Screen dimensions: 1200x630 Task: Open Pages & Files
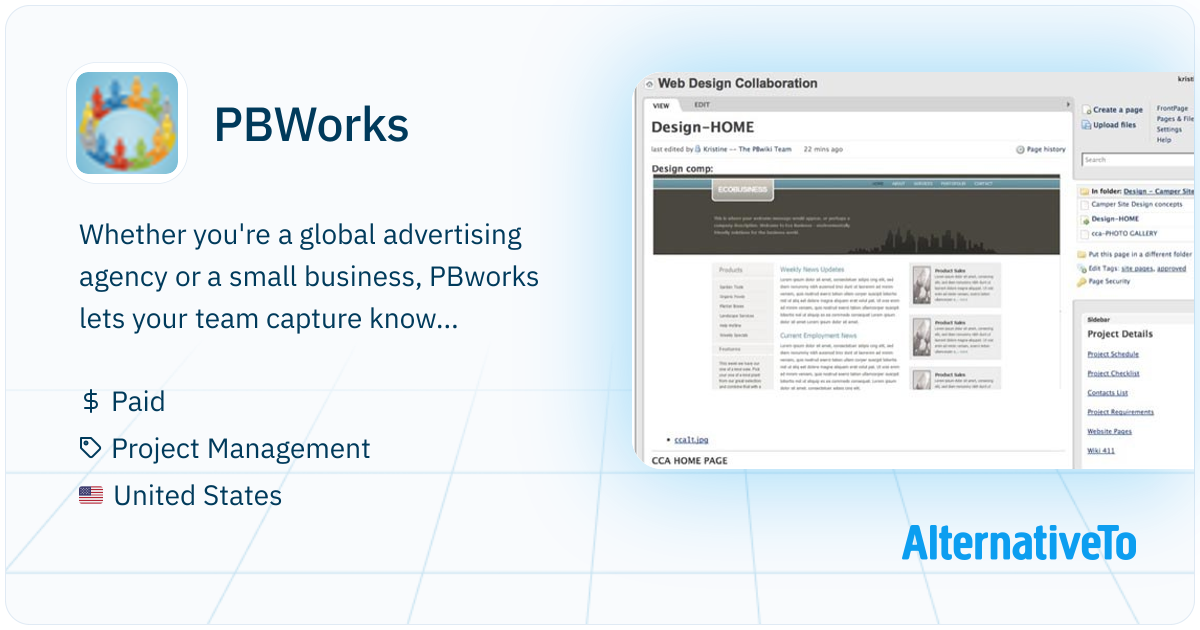tap(1175, 119)
